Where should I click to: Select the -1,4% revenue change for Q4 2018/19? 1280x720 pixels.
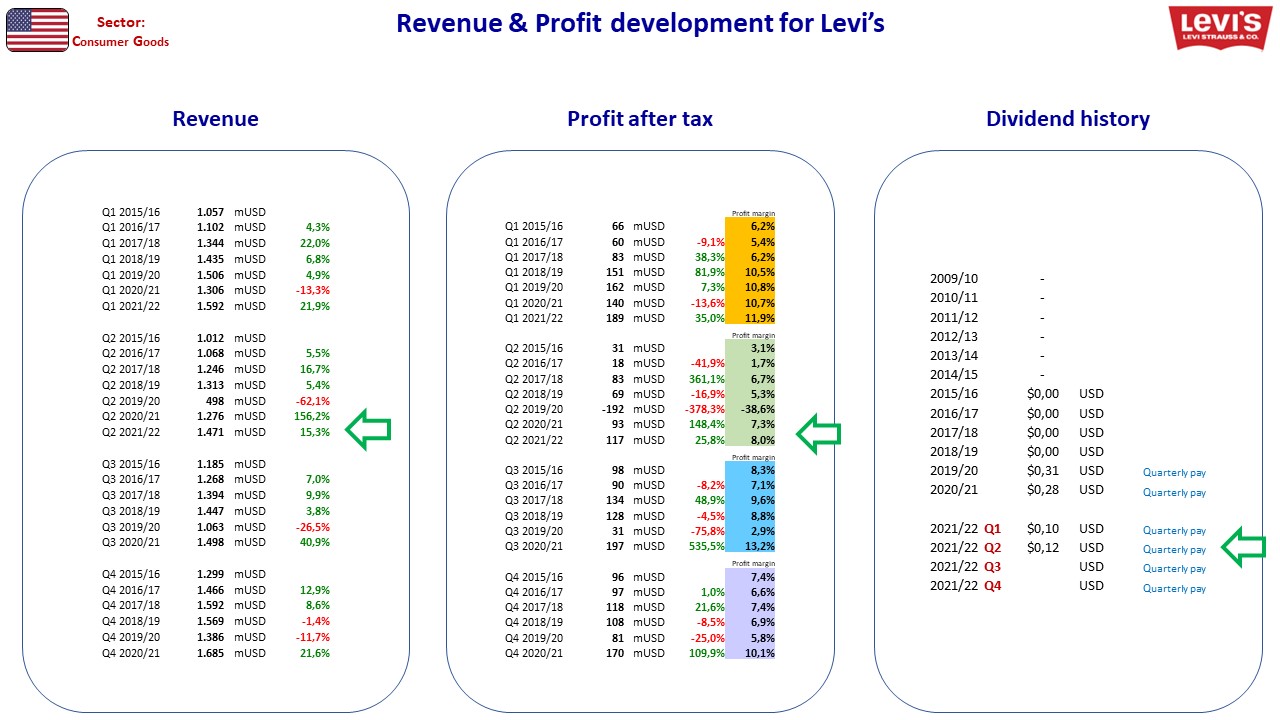315,621
